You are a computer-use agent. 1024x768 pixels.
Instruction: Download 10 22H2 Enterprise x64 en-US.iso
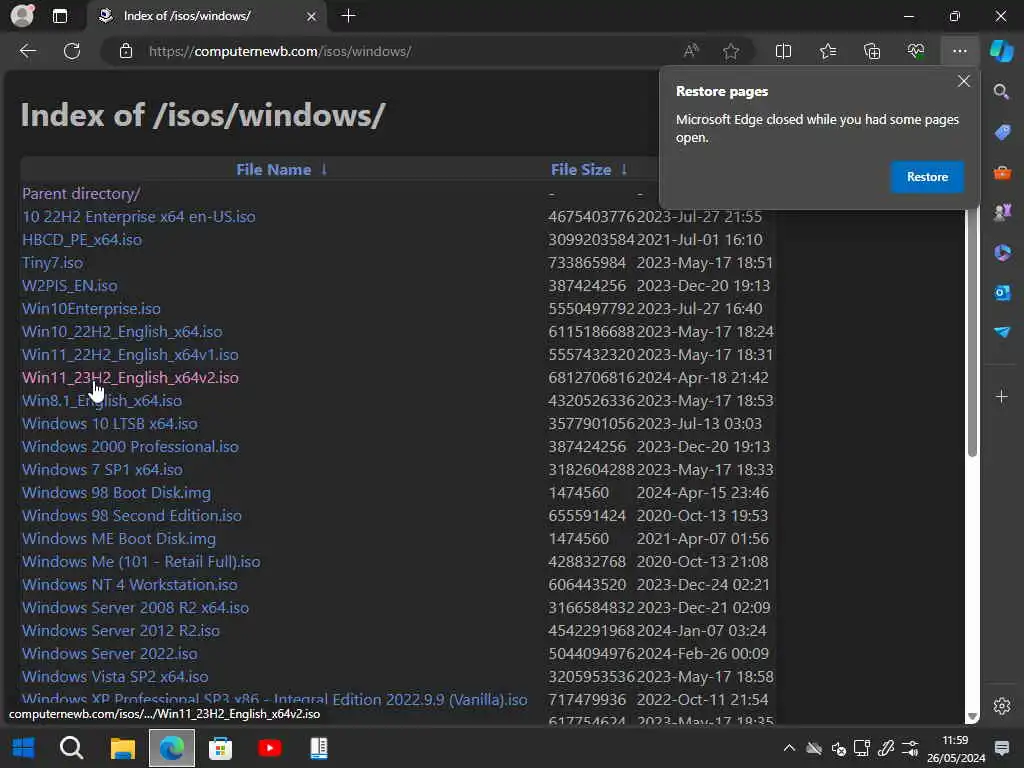tap(138, 216)
